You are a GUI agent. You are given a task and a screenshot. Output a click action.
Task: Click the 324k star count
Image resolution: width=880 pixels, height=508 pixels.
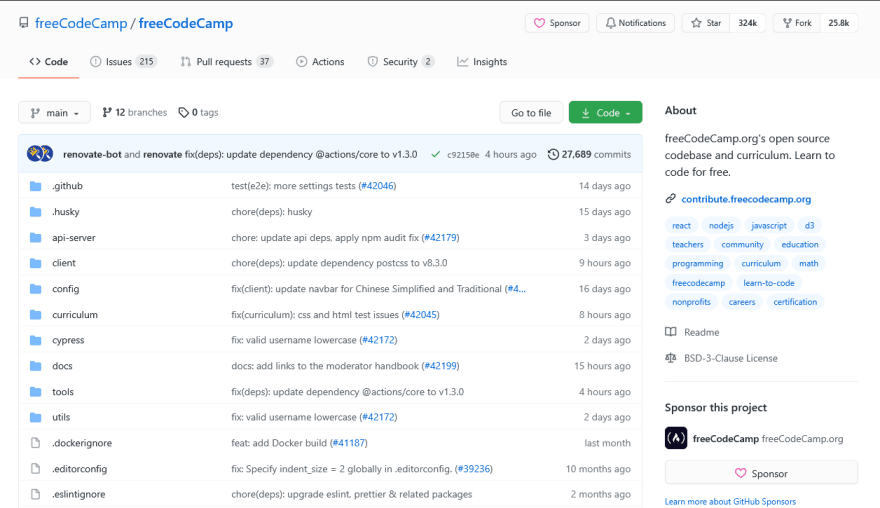click(x=748, y=23)
